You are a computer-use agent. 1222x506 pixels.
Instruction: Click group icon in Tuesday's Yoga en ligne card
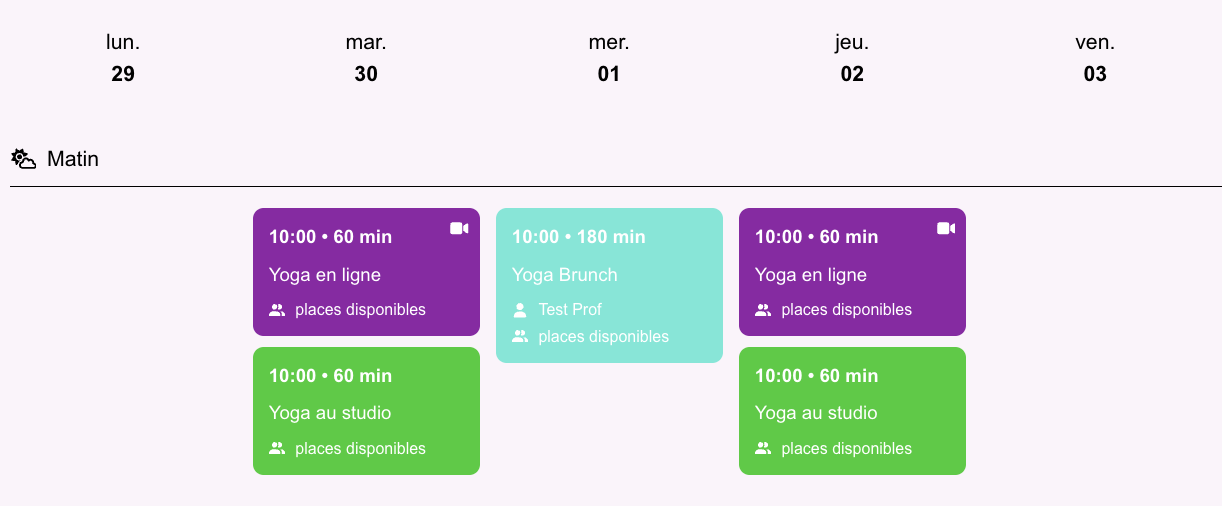tap(277, 310)
